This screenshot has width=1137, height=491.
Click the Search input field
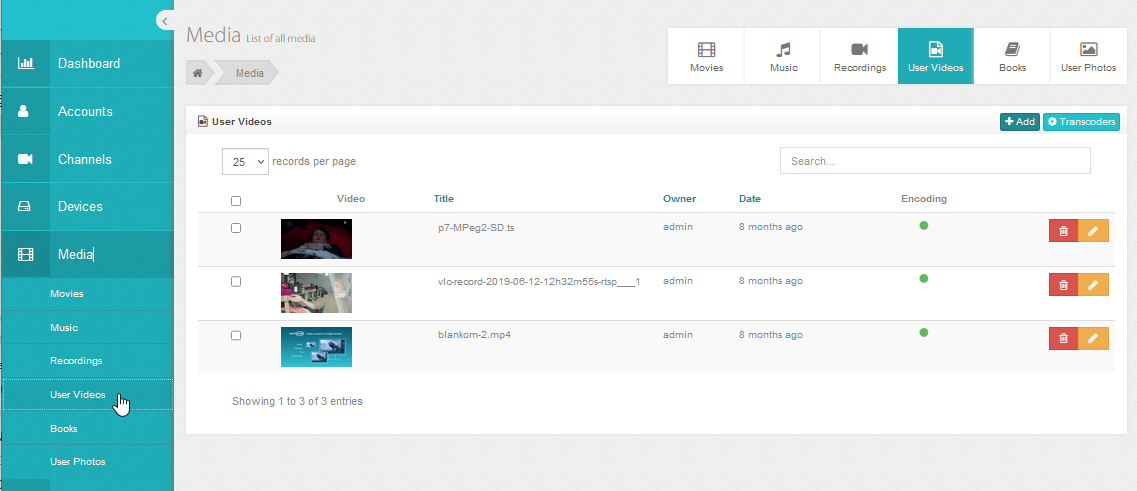tap(934, 161)
